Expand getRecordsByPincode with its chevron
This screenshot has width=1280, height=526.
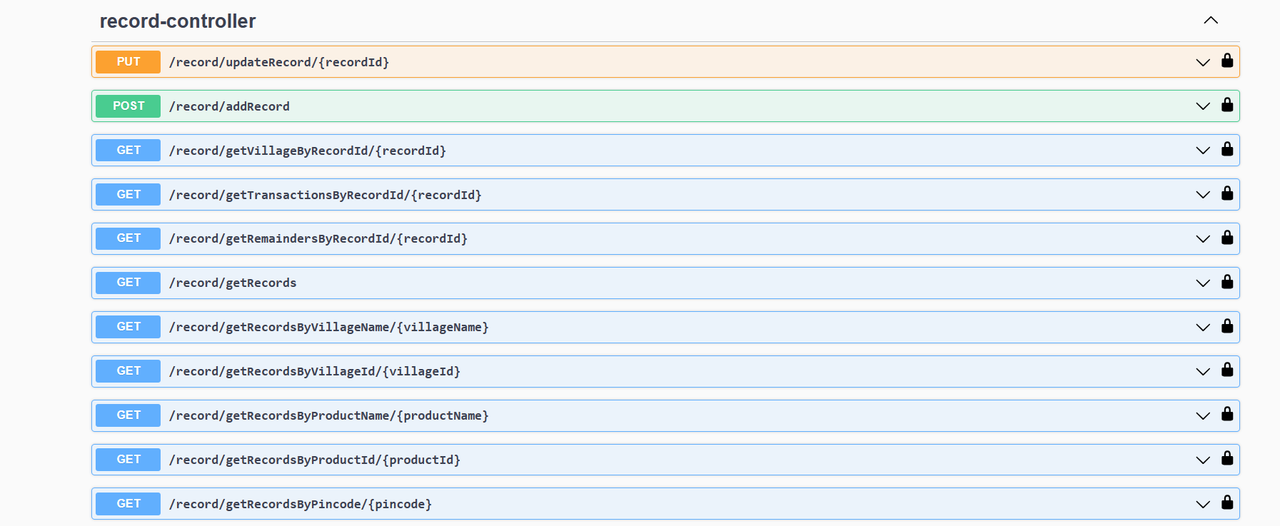[x=1204, y=504]
